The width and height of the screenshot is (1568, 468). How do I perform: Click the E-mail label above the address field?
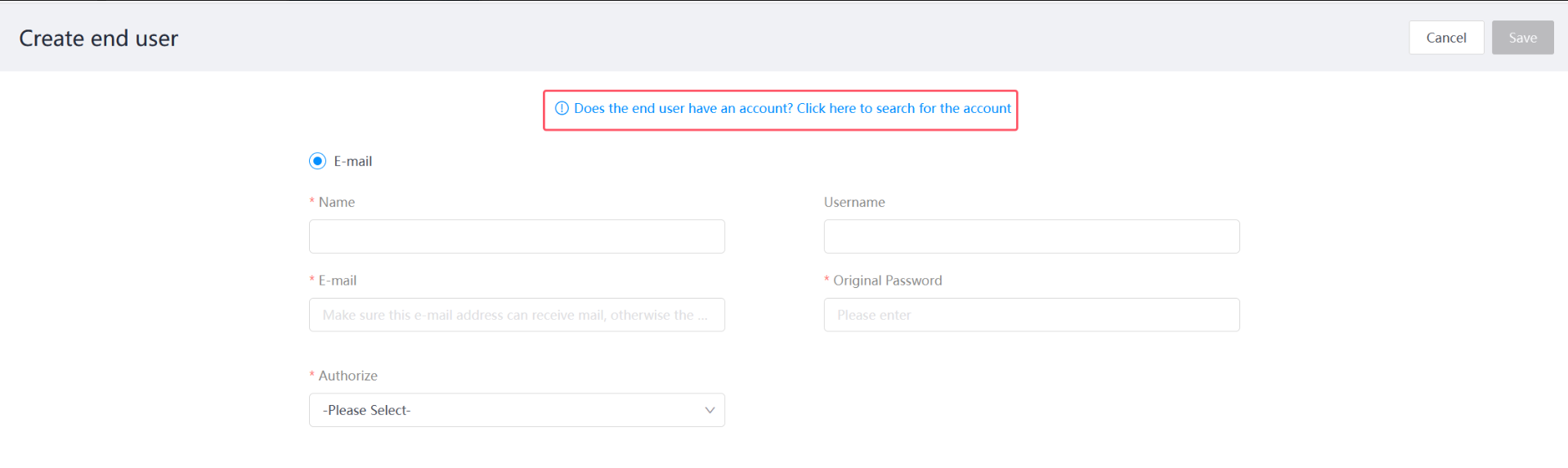point(337,281)
